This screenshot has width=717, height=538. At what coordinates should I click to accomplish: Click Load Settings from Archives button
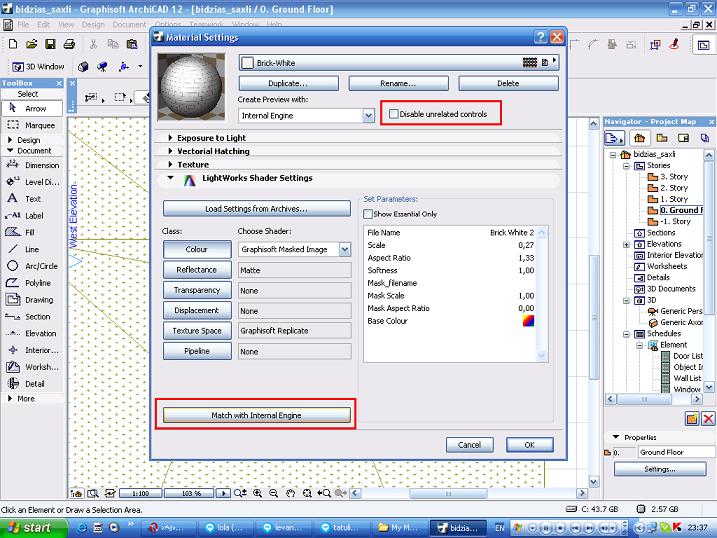(x=257, y=208)
